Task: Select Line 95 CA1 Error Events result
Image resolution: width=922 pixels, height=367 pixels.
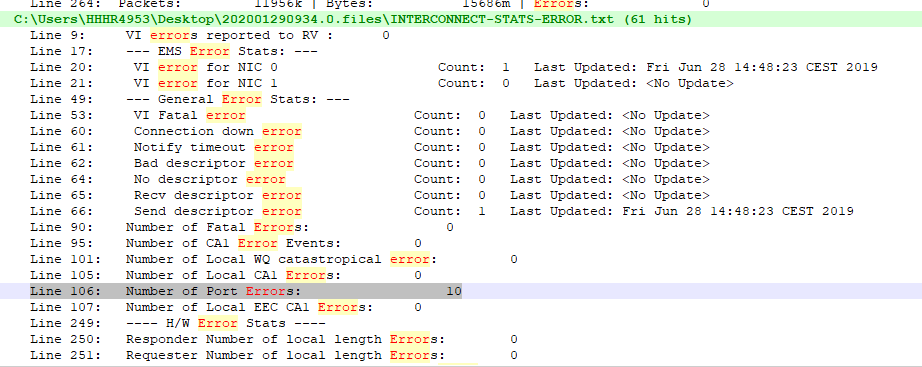Action: click(226, 243)
